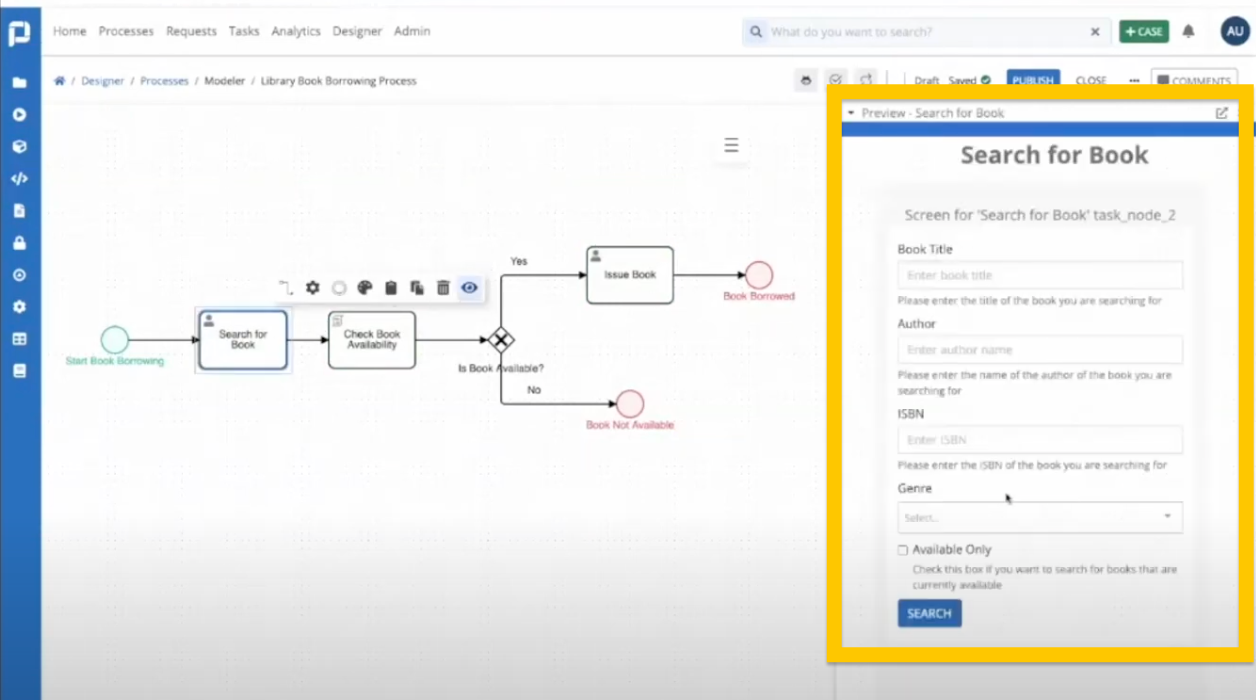Collapse the Preview - Search for Book panel
The image size is (1256, 700).
tap(851, 113)
